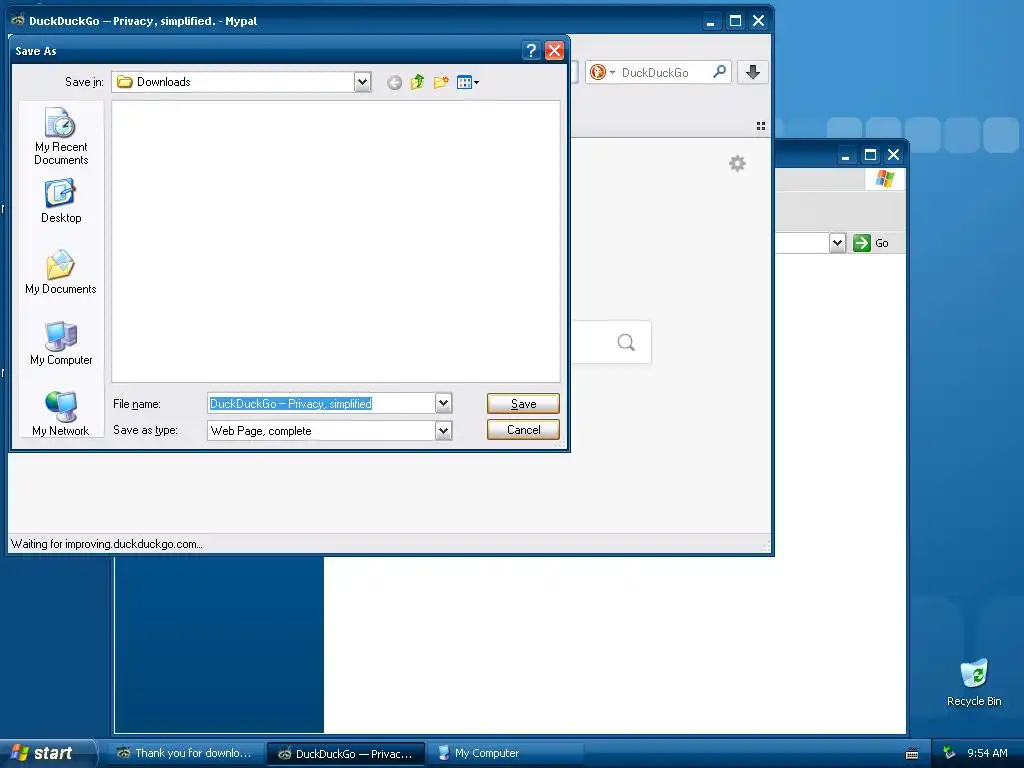Screen dimensions: 1024x768
Task: Minimize the My Computer window
Action: pyautogui.click(x=846, y=155)
